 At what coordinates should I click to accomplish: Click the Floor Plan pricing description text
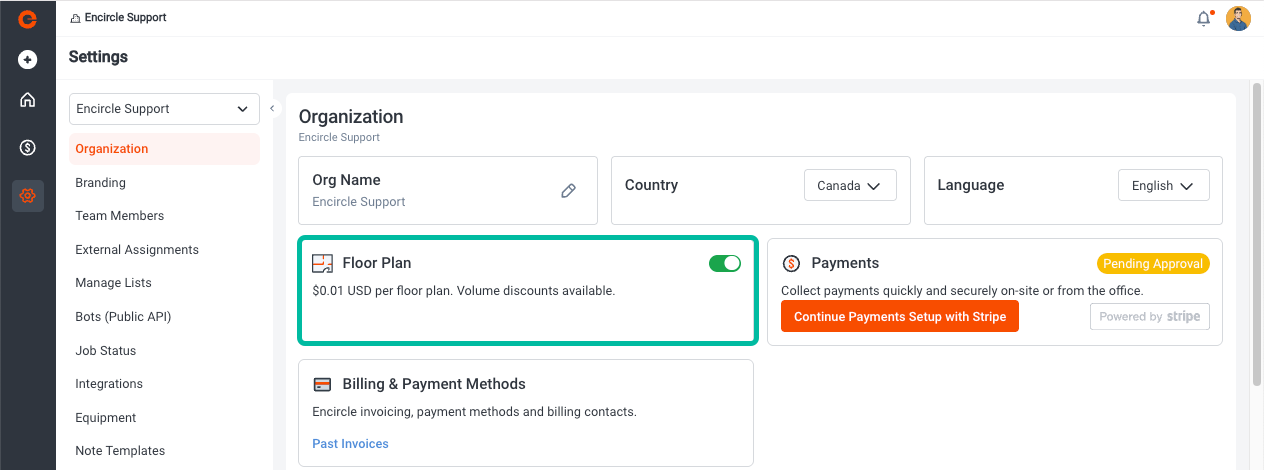point(463,291)
